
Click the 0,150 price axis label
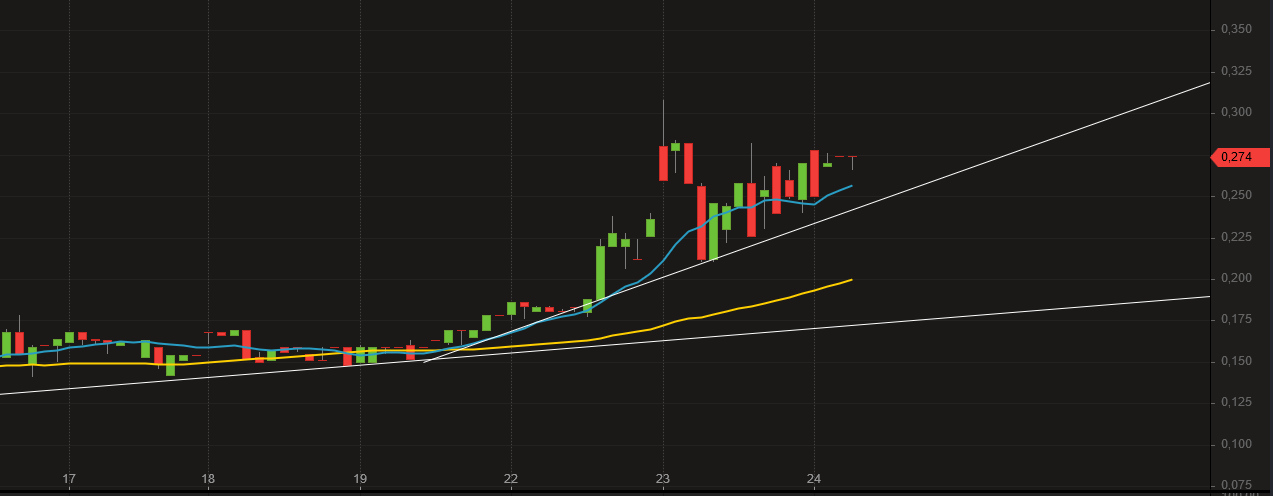1237,361
